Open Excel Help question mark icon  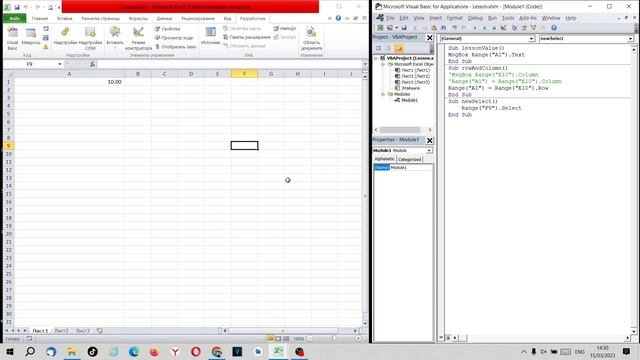pos(338,18)
